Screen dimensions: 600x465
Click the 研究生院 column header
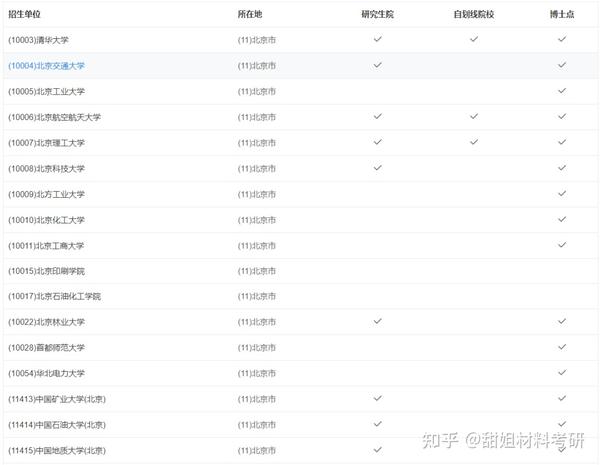click(x=377, y=14)
